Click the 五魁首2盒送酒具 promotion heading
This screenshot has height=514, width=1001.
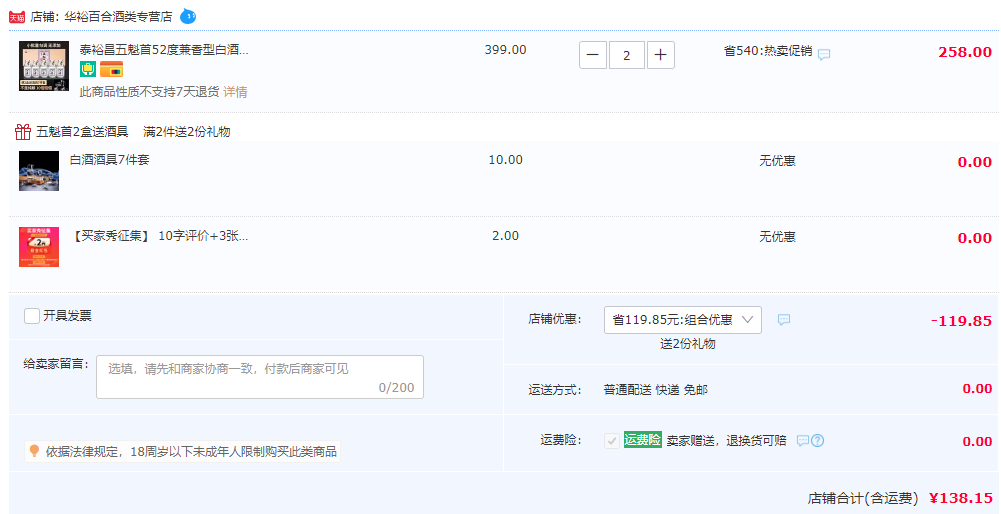[82, 132]
